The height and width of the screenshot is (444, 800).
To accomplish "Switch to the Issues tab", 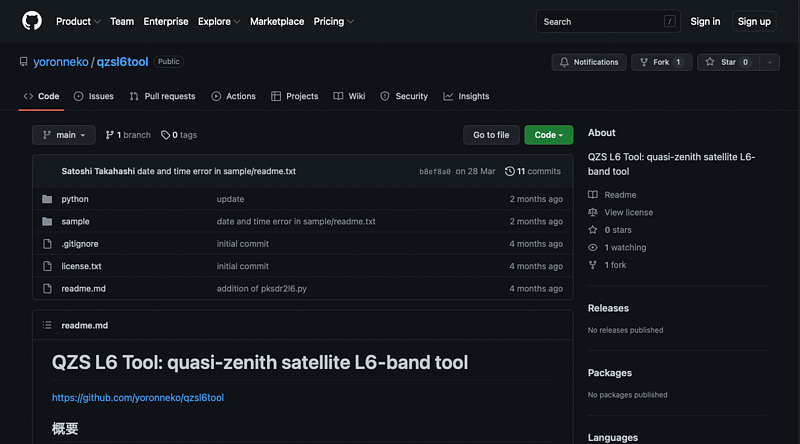I will click(x=94, y=96).
